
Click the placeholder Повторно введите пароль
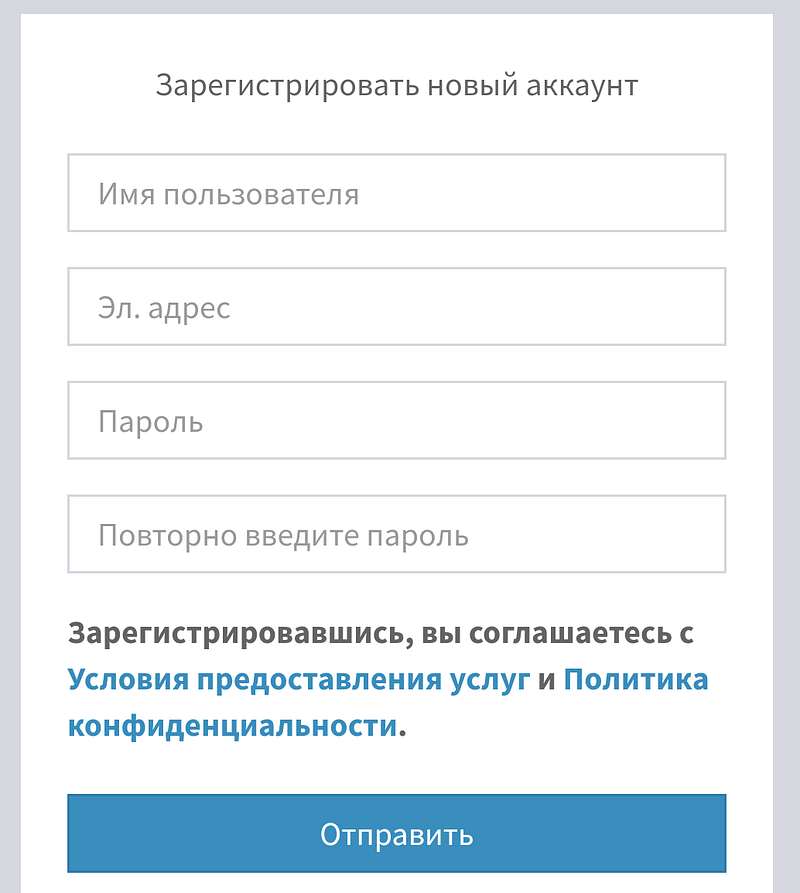283,536
